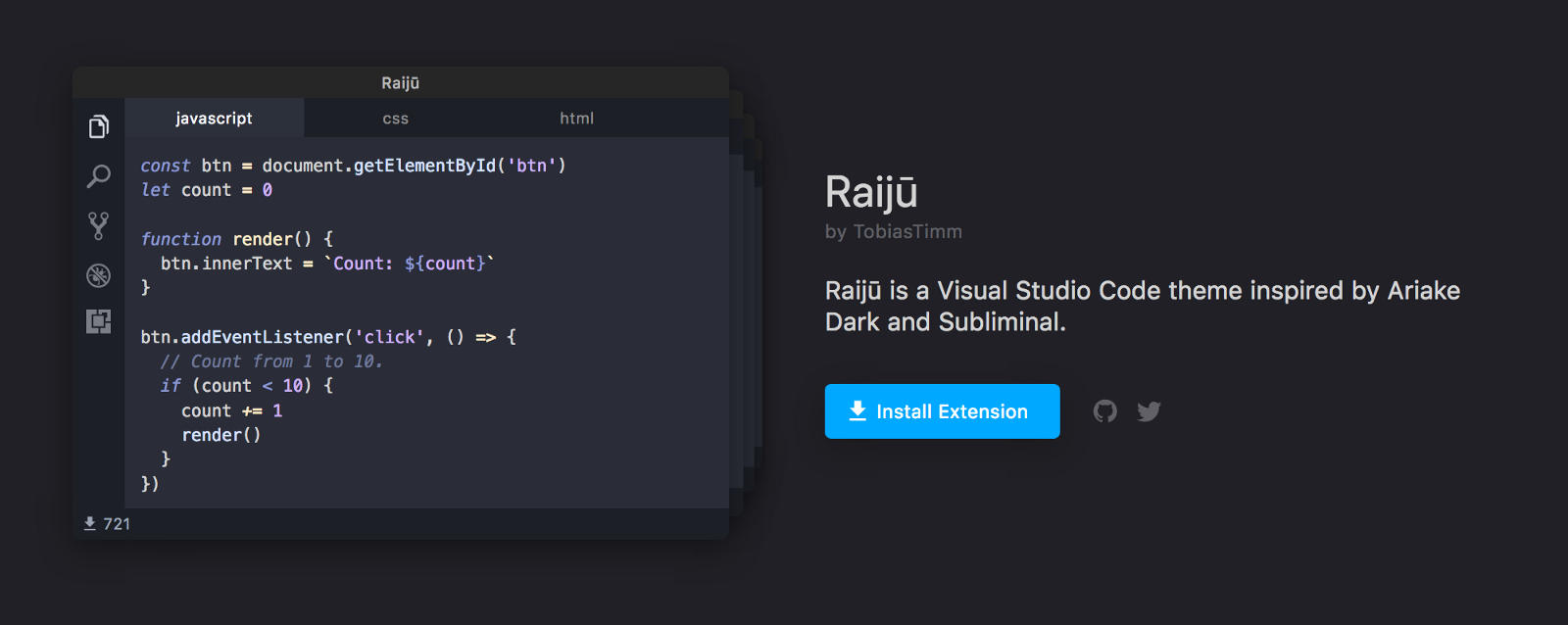The image size is (1568, 625).
Task: Click the large Raijū theme heading
Action: (x=871, y=192)
